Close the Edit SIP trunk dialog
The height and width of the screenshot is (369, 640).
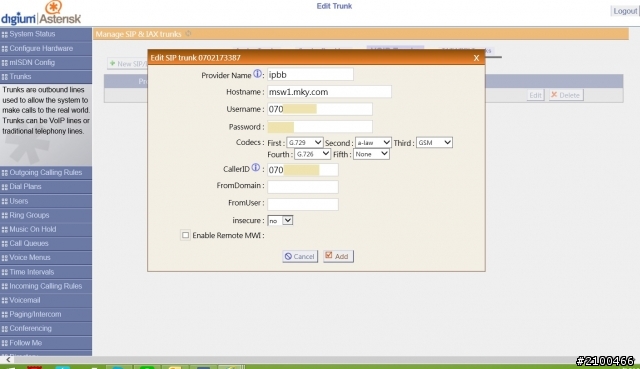pos(476,58)
